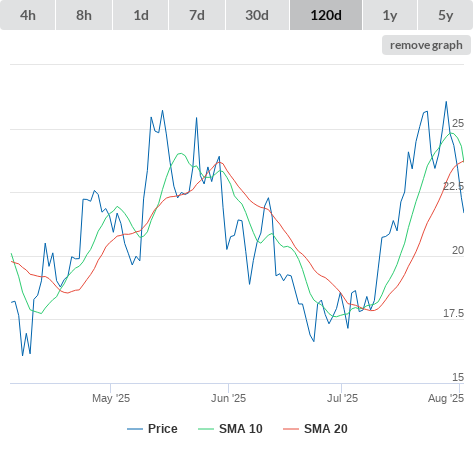Click the remove graph button

(426, 45)
